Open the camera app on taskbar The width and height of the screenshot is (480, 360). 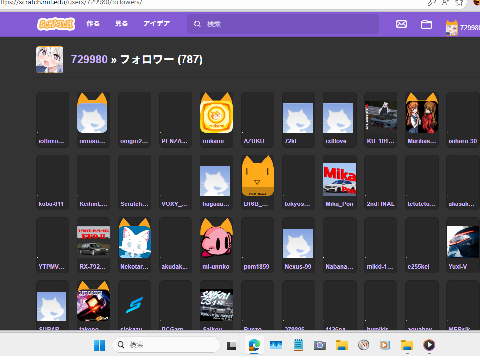pyautogui.click(x=320, y=345)
